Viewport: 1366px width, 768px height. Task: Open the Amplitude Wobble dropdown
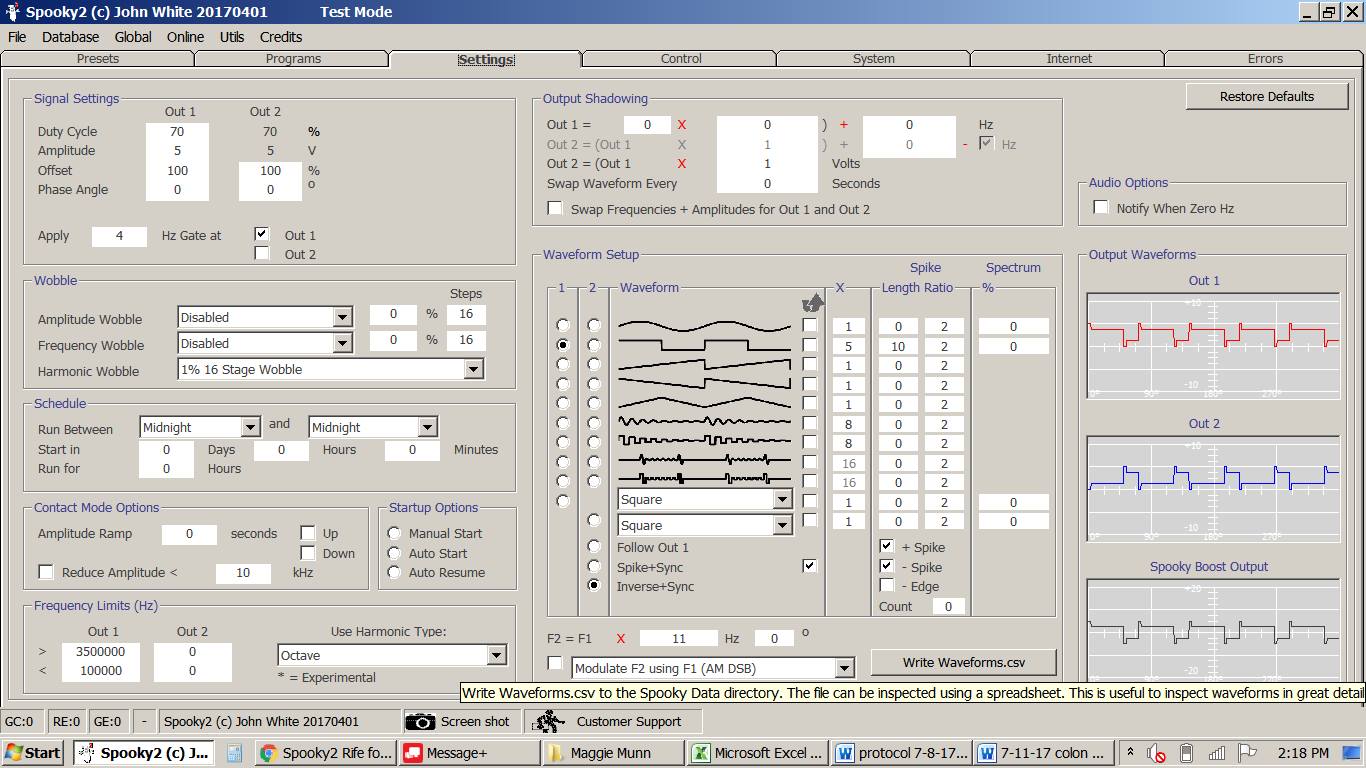tap(342, 317)
